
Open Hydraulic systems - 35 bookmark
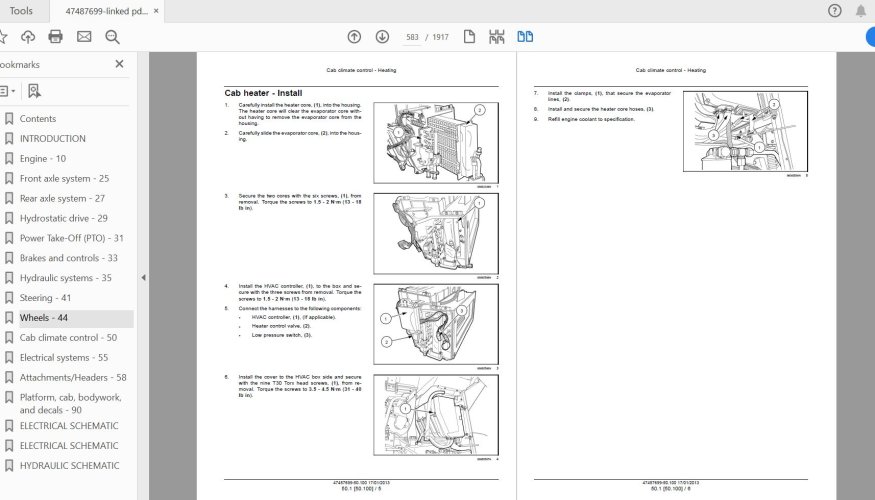(x=65, y=278)
